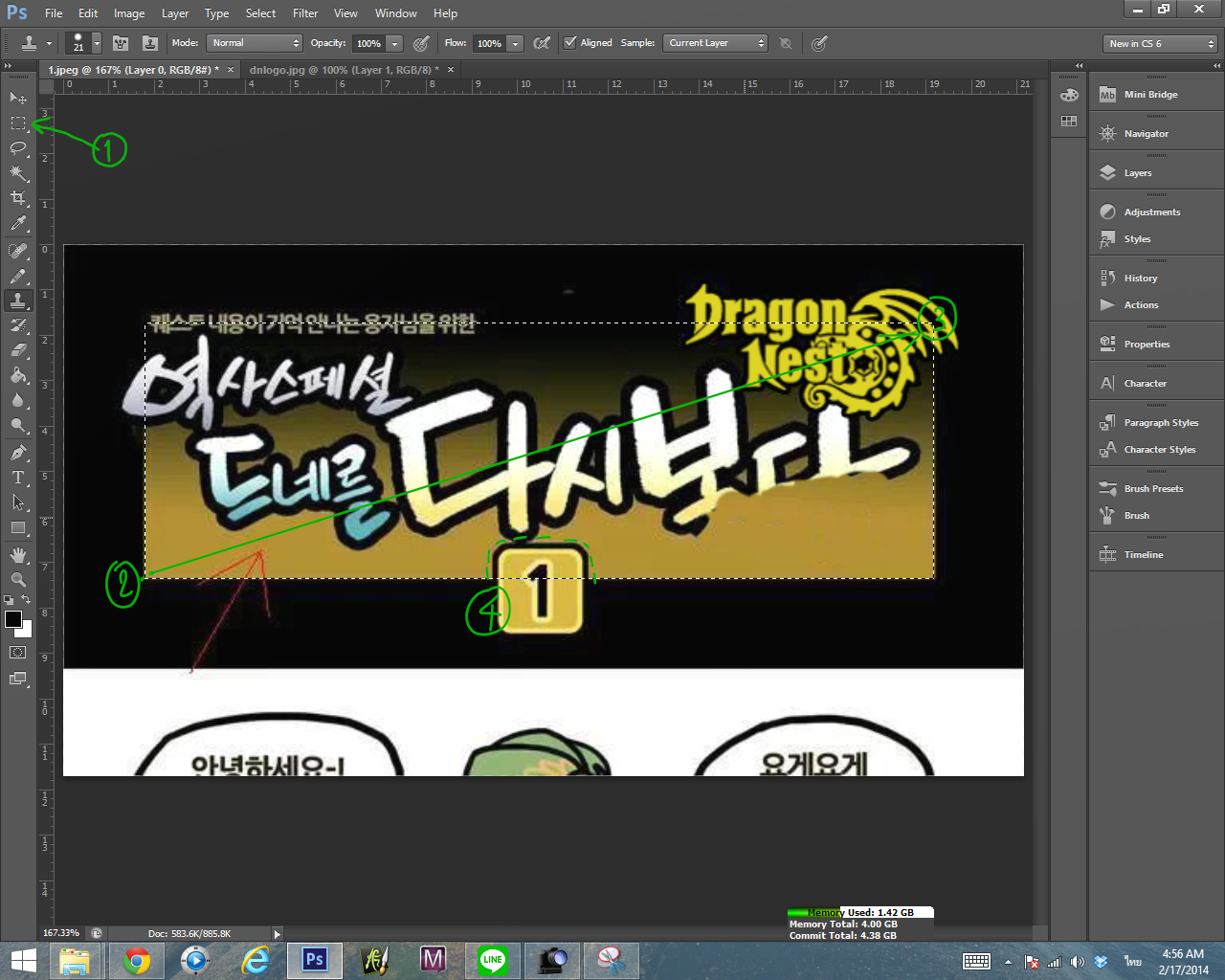Close the 1.jpeg document tab
This screenshot has width=1225, height=980.
(x=230, y=70)
